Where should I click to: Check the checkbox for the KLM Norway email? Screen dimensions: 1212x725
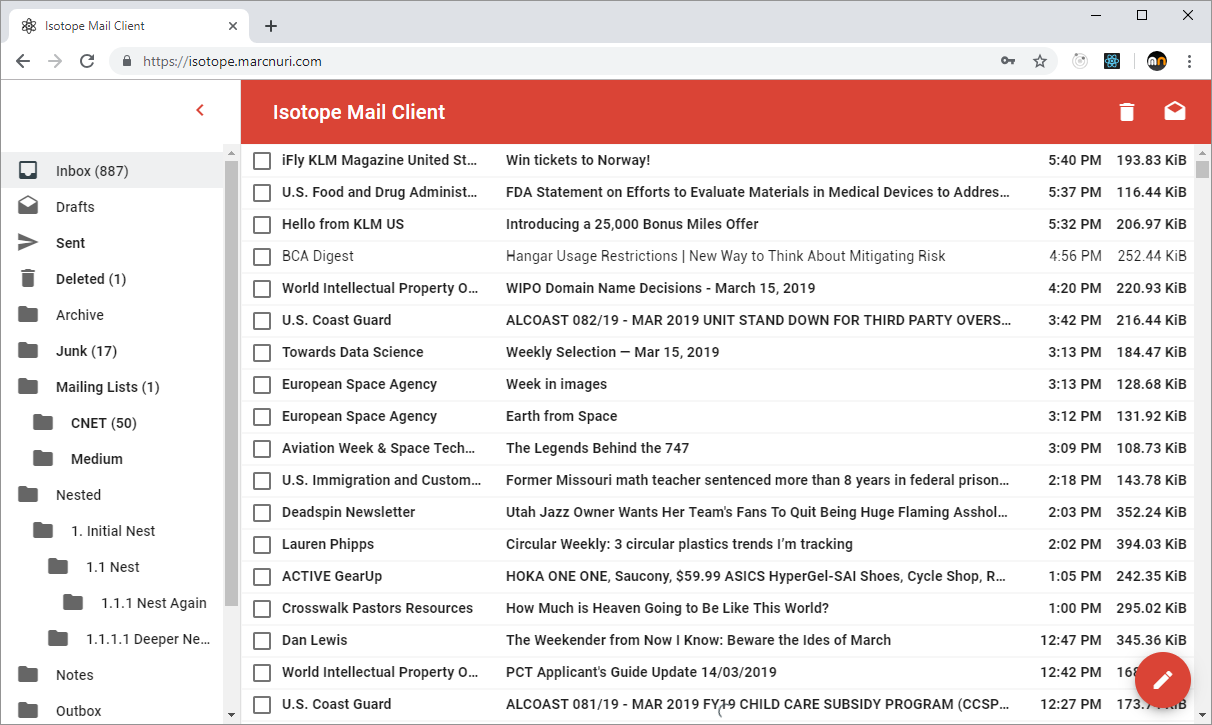(262, 160)
